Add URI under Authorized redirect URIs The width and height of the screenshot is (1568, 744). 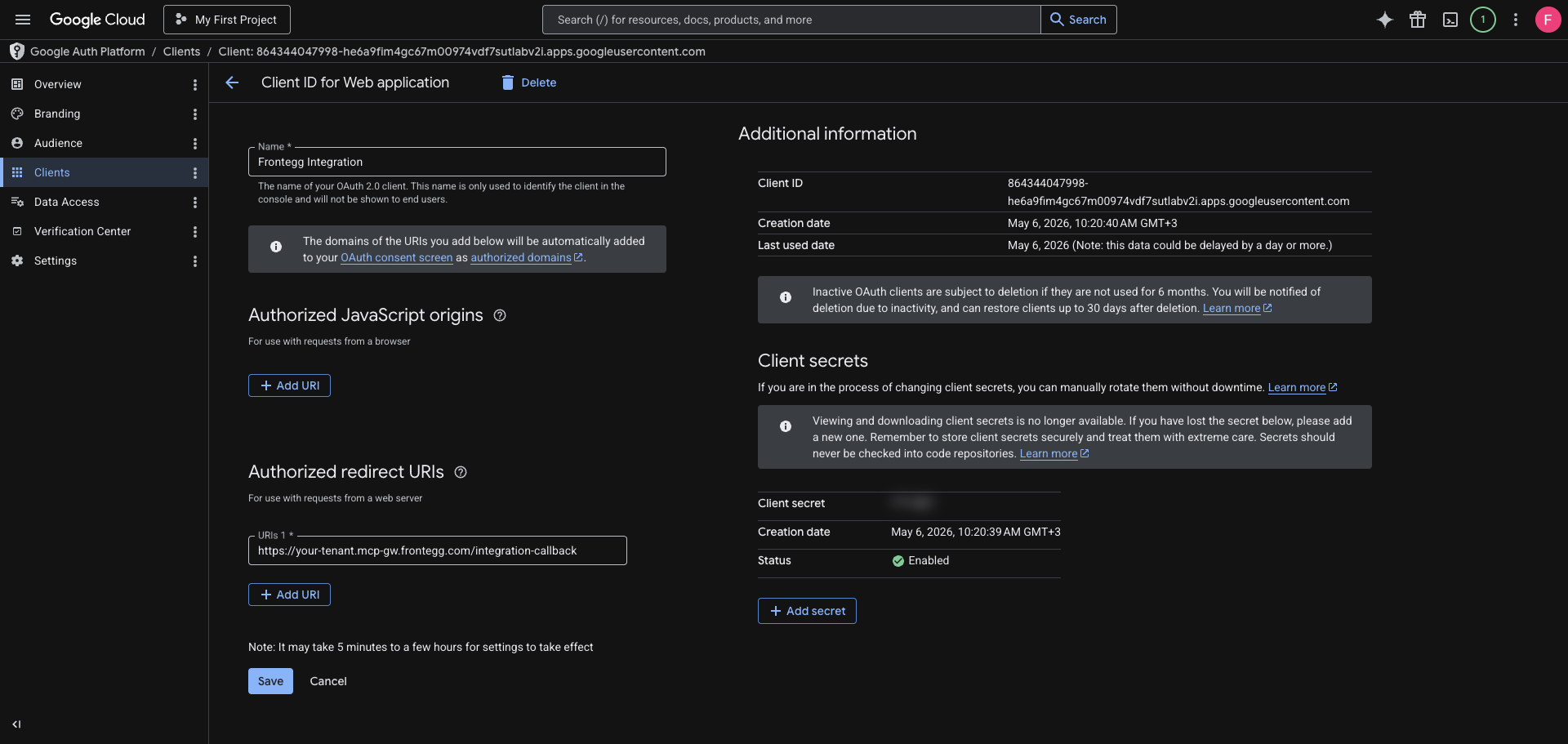[x=289, y=595]
